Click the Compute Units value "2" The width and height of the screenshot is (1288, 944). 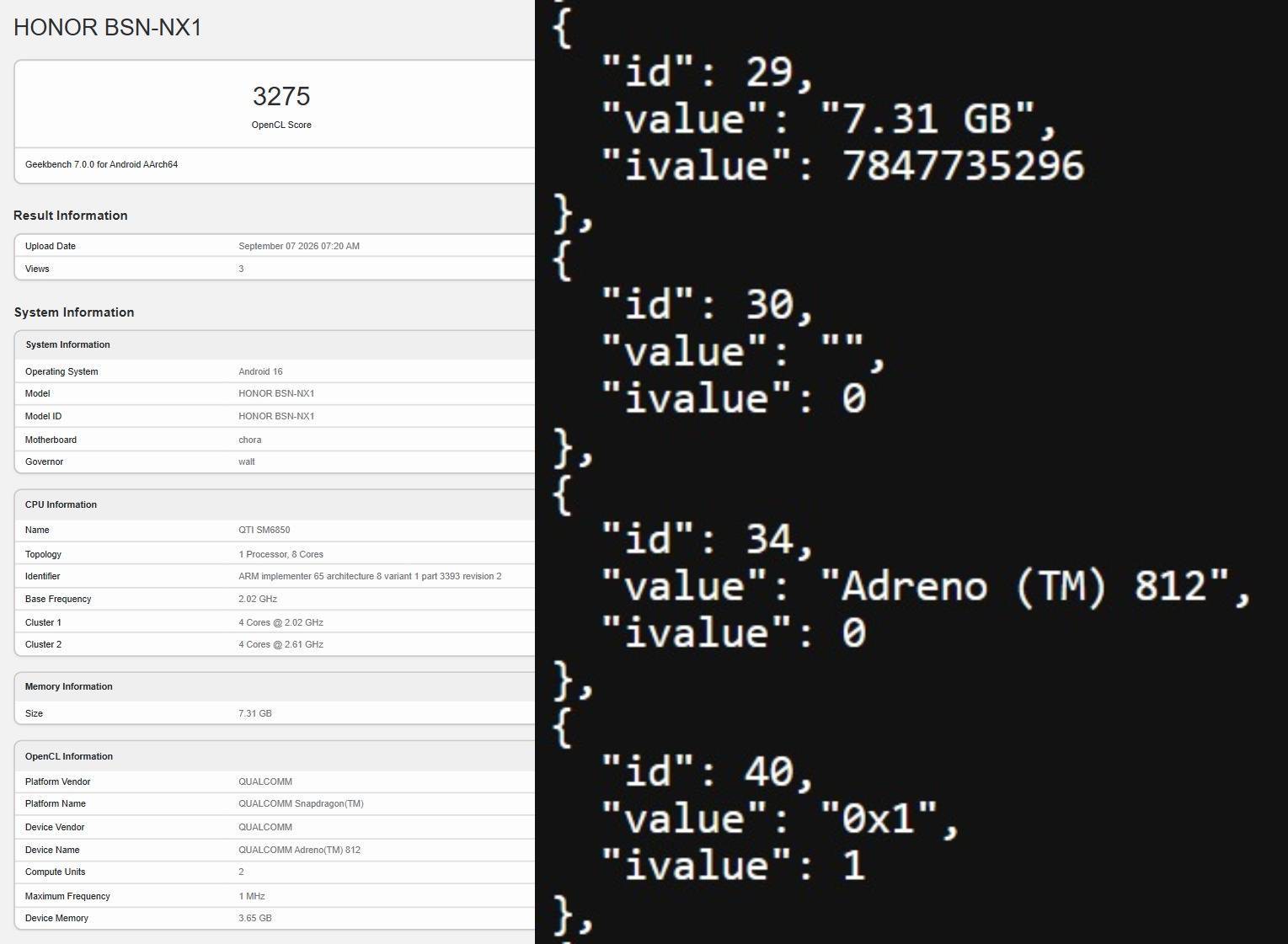coord(241,872)
